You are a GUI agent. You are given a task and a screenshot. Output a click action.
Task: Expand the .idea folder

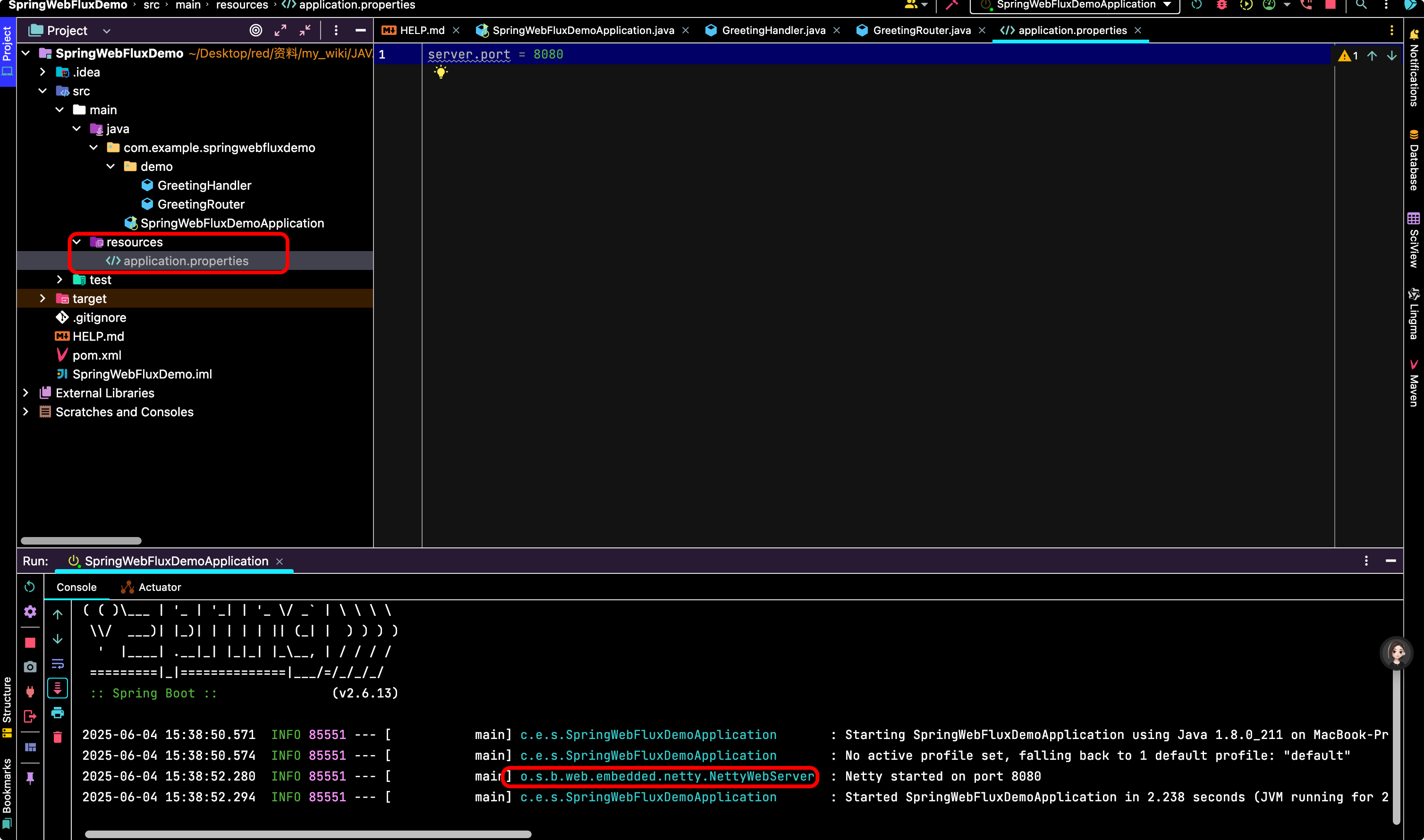pyautogui.click(x=42, y=72)
